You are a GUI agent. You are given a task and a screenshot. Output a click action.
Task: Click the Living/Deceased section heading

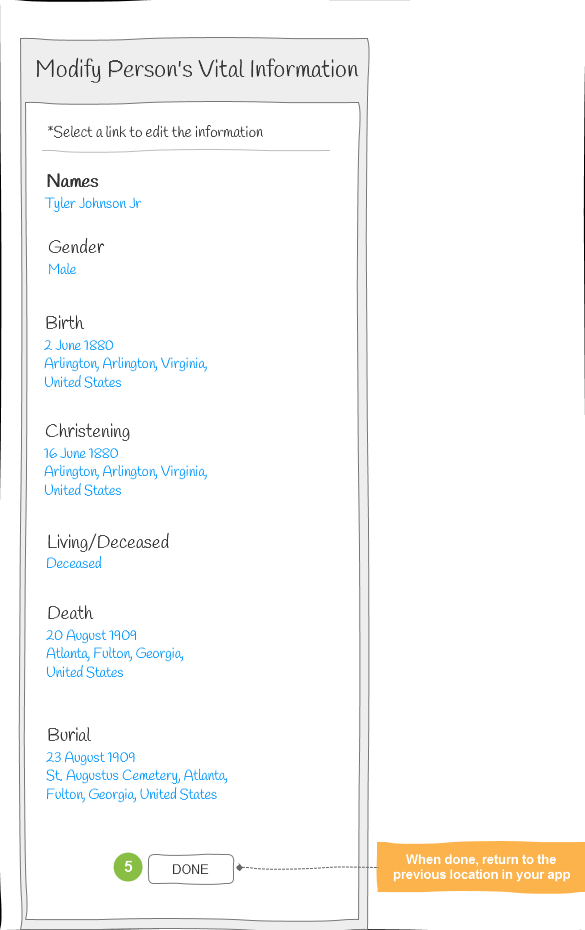click(108, 542)
